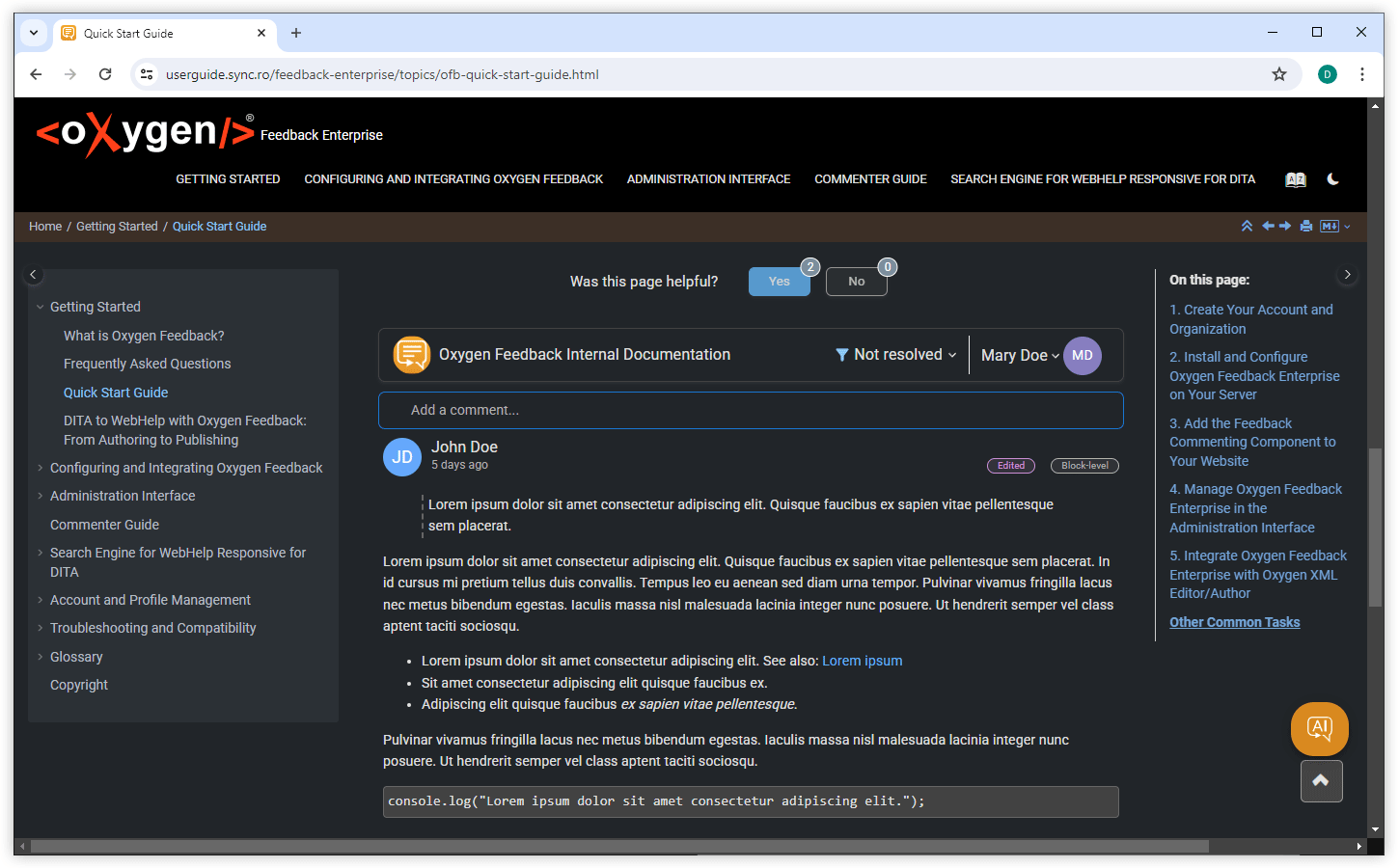Open the Not resolved filter dropdown
The height and width of the screenshot is (868, 1399).
(x=896, y=355)
